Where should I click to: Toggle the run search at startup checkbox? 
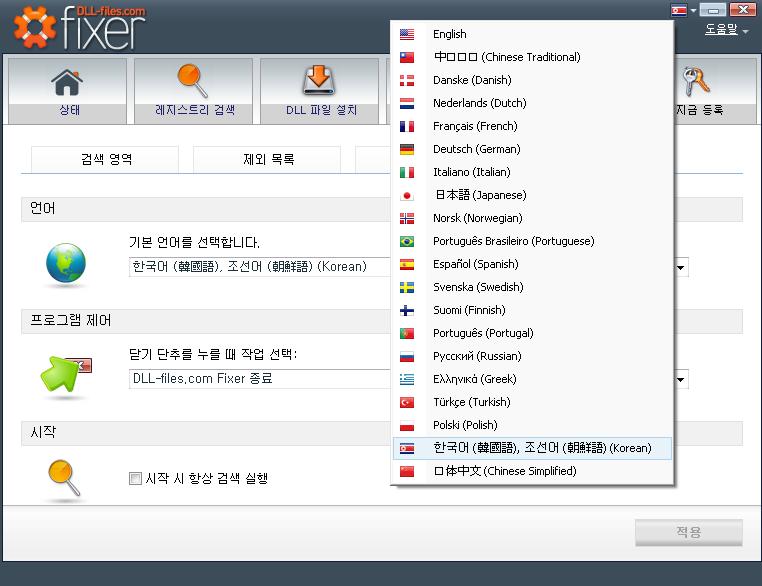pos(136,478)
